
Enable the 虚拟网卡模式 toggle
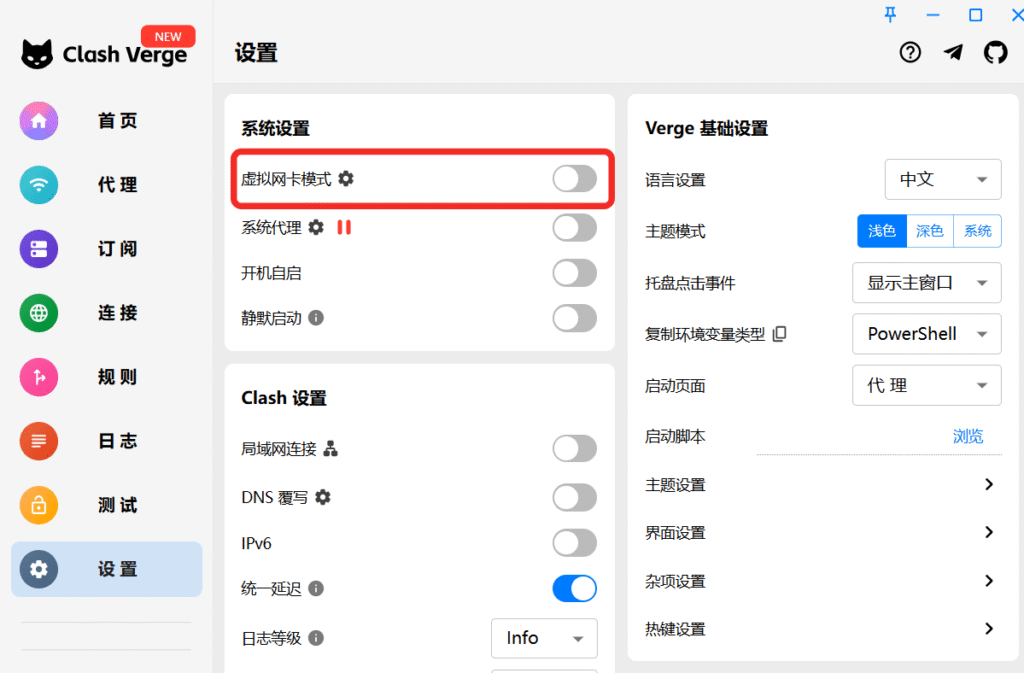click(x=574, y=179)
